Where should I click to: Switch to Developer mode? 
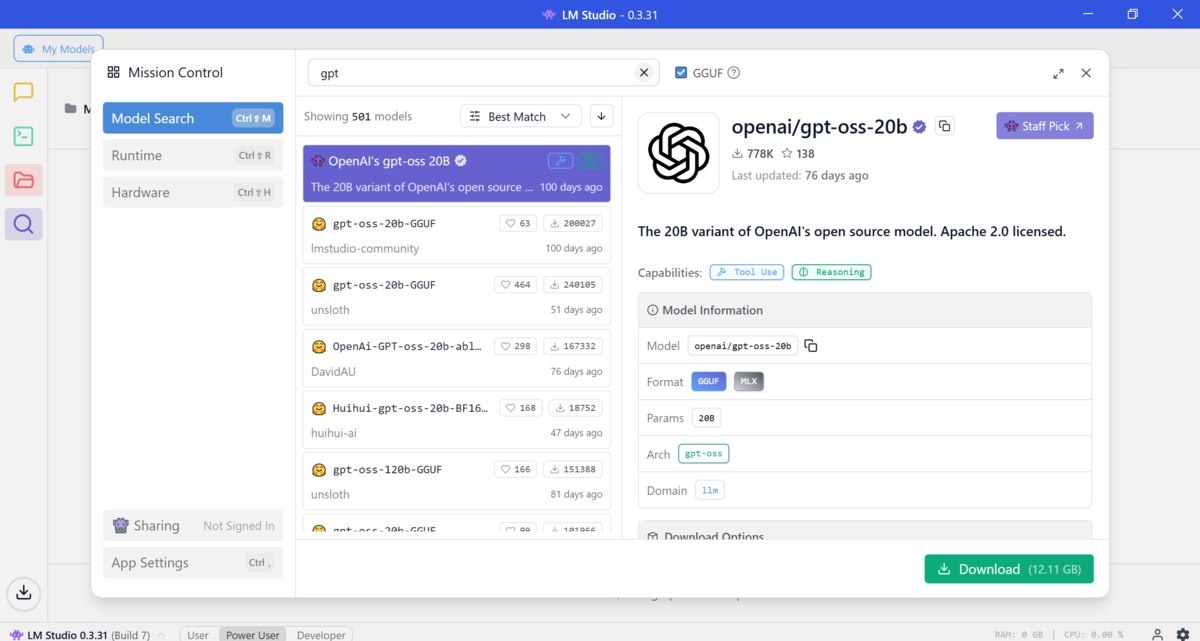pos(321,635)
